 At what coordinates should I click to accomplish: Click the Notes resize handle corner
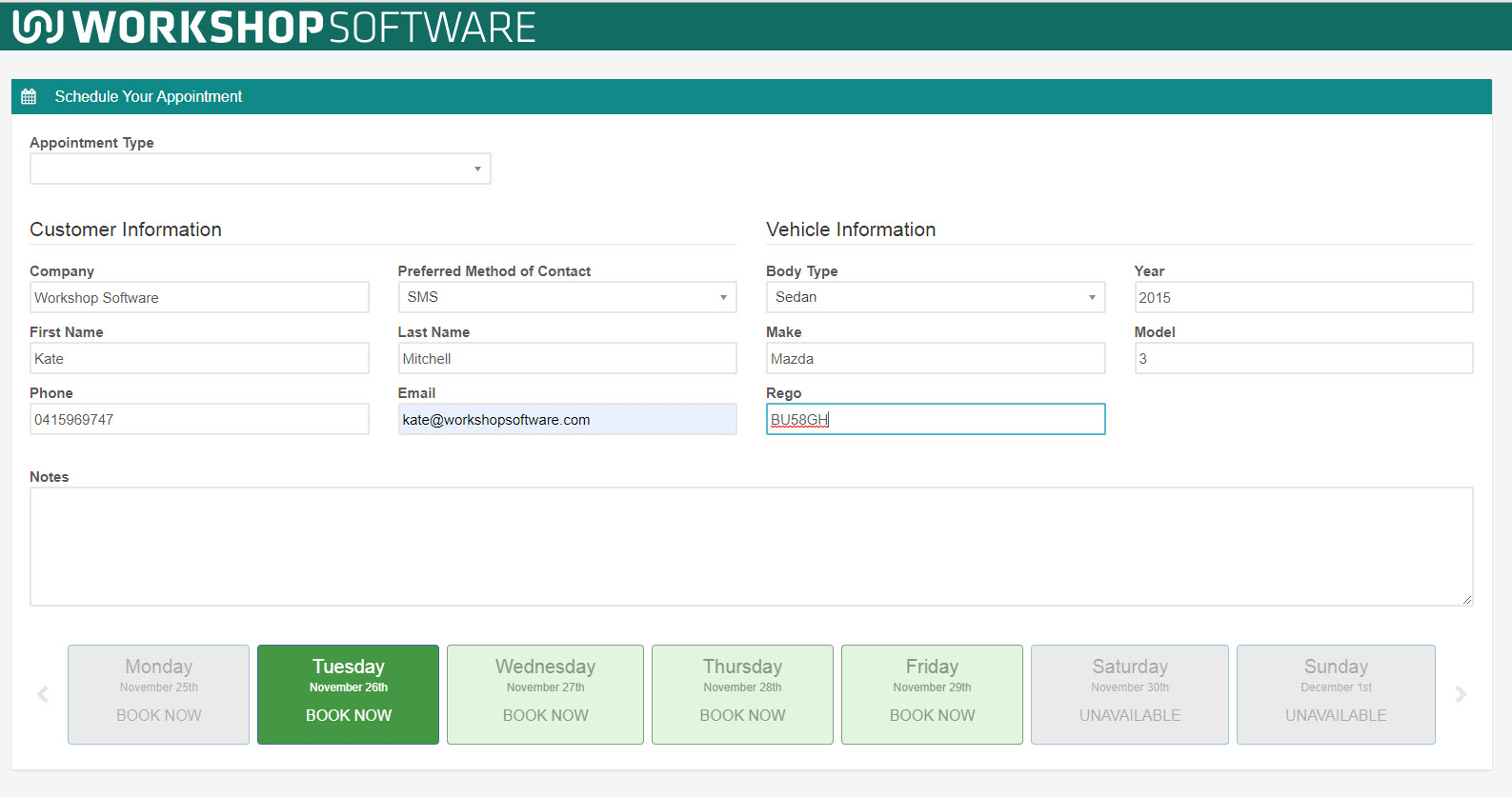click(x=1467, y=600)
